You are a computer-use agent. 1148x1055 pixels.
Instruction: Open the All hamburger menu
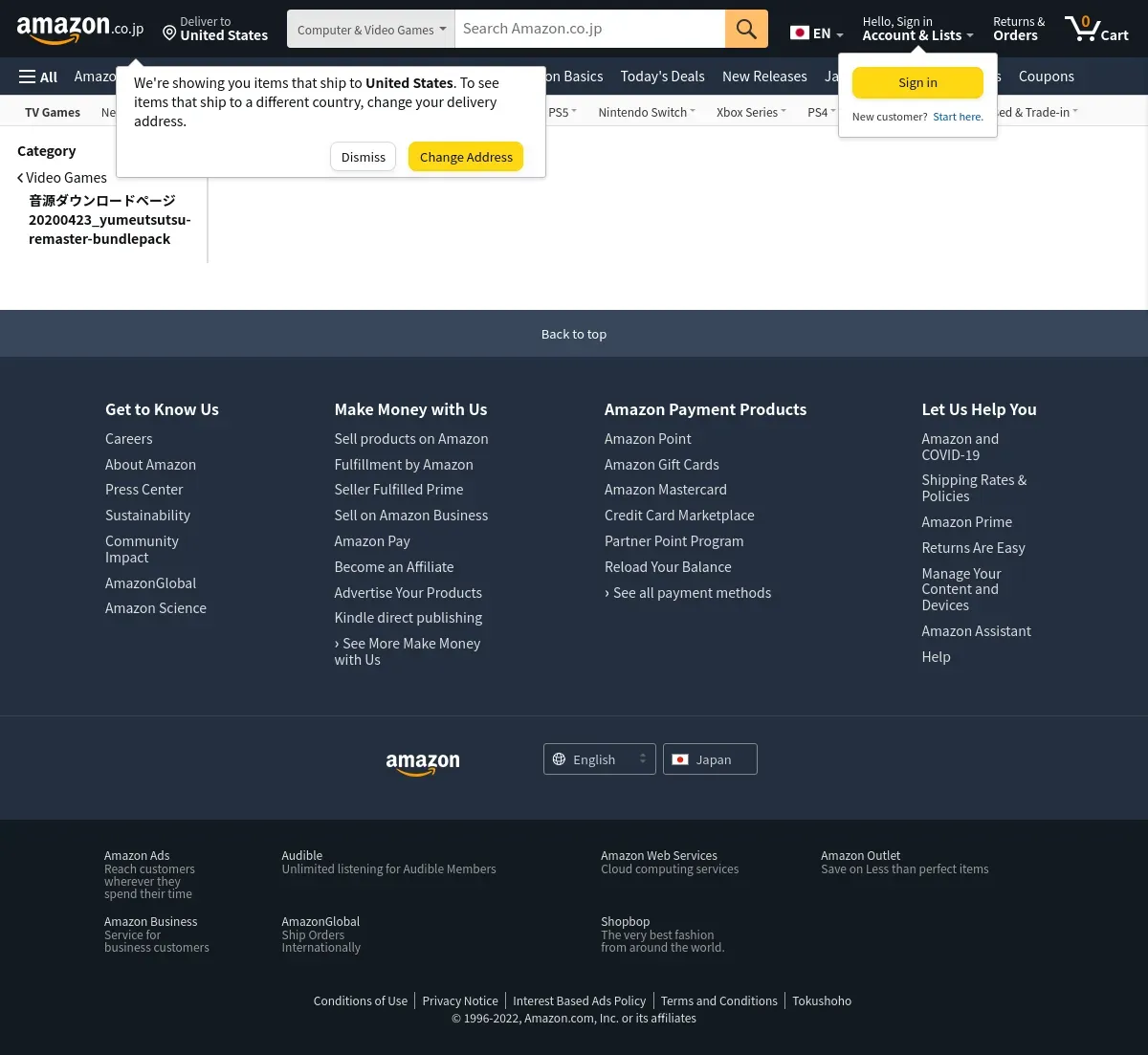pyautogui.click(x=38, y=77)
